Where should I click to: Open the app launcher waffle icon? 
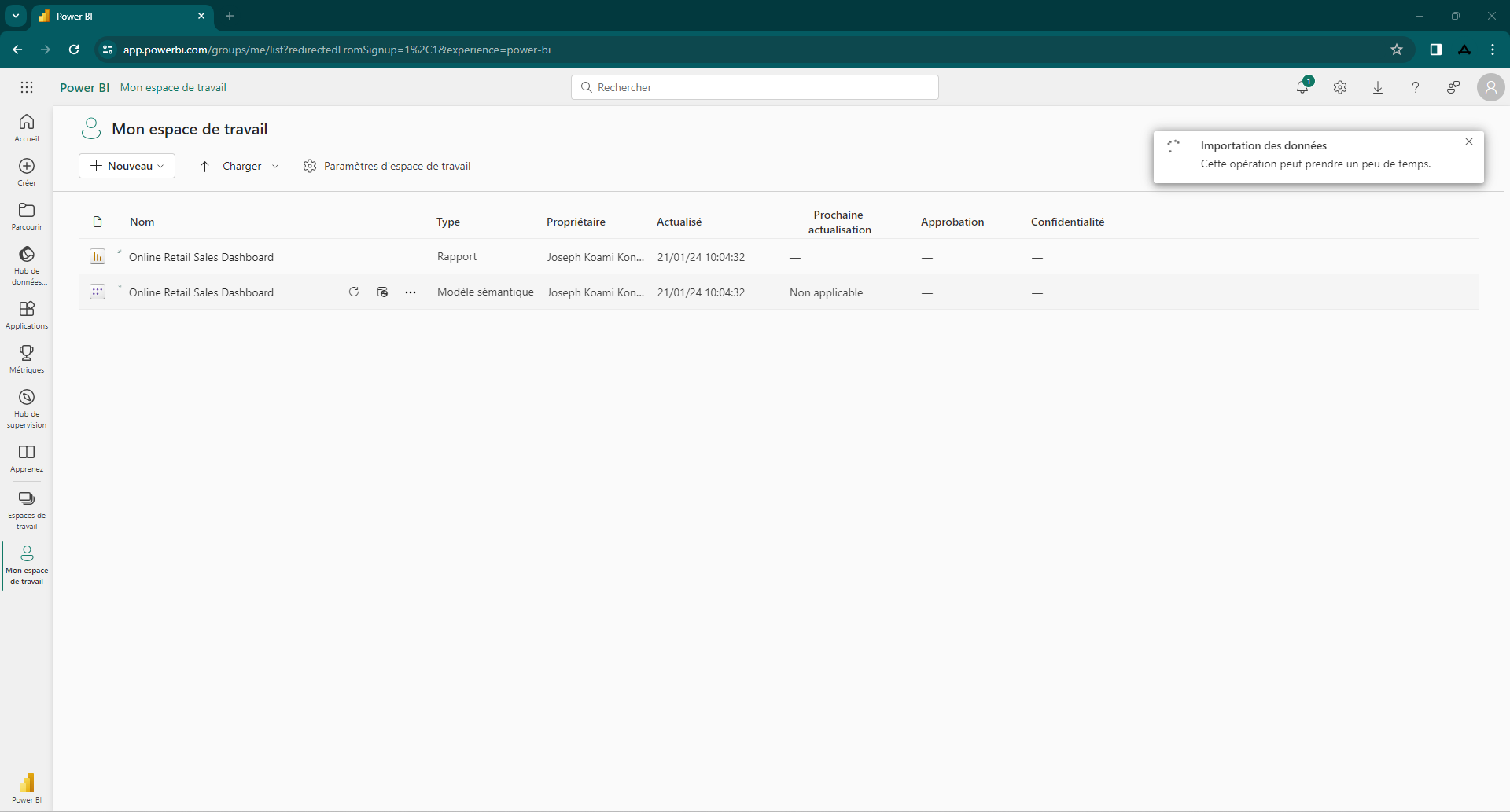[27, 87]
